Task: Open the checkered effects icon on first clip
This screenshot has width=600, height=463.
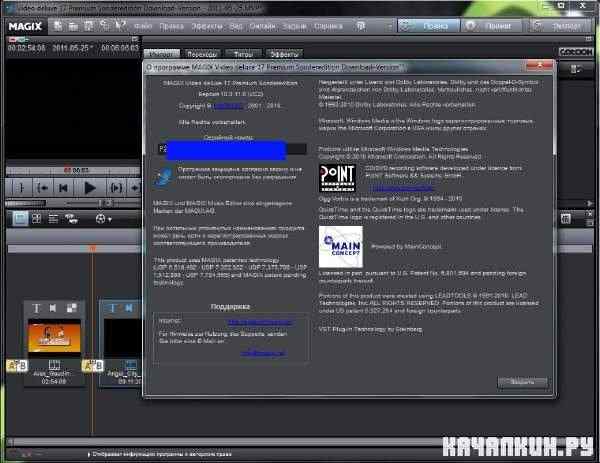Action: coord(72,308)
